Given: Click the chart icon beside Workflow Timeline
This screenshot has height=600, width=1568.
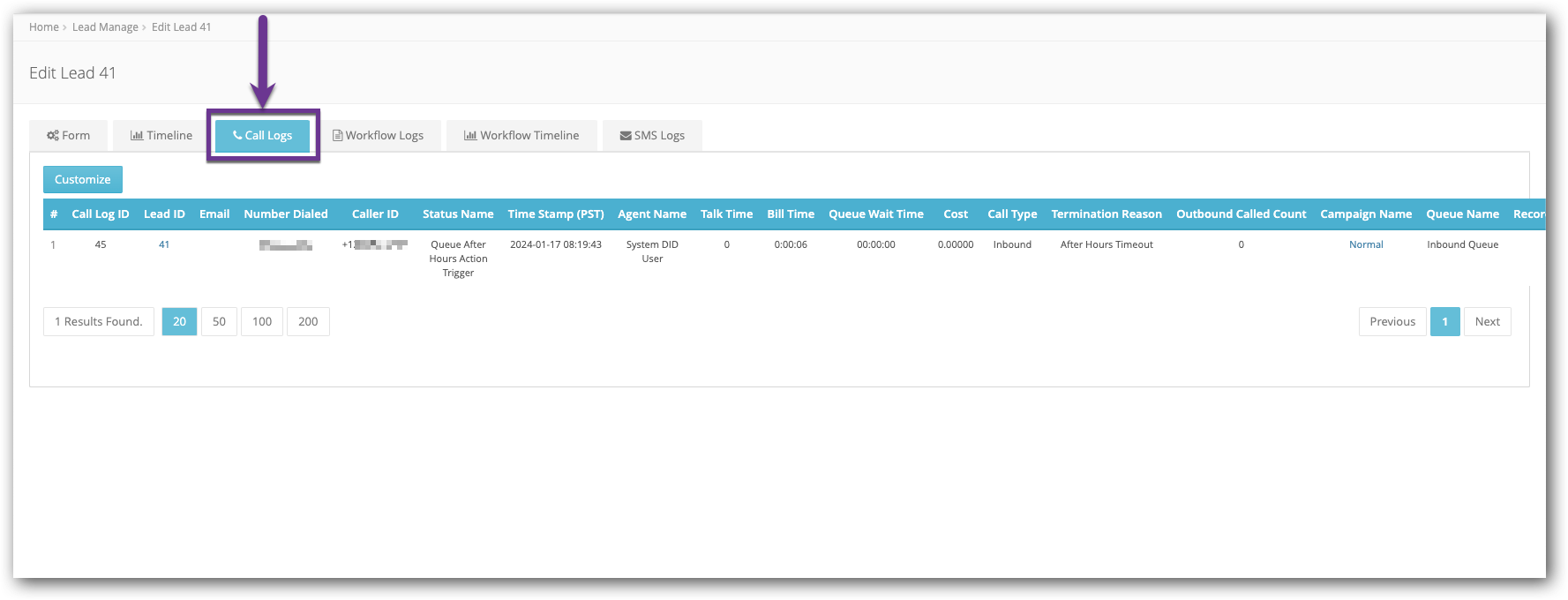Looking at the screenshot, I should pos(470,136).
